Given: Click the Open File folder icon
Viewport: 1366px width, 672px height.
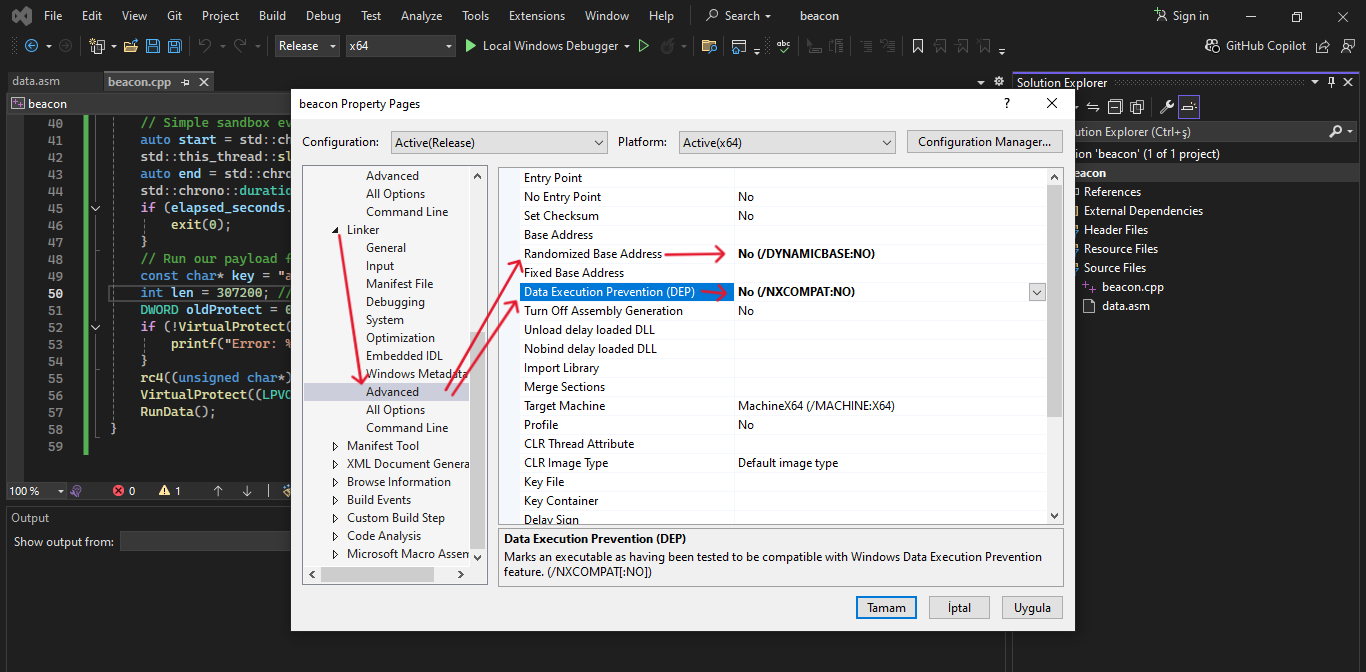Looking at the screenshot, I should [132, 46].
